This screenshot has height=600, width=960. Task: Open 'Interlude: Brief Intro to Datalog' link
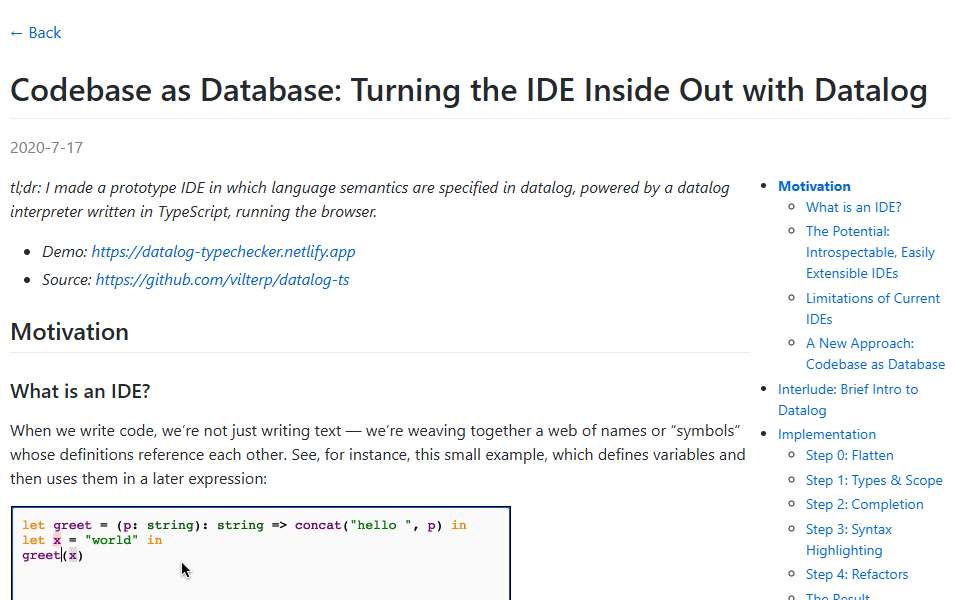(848, 400)
